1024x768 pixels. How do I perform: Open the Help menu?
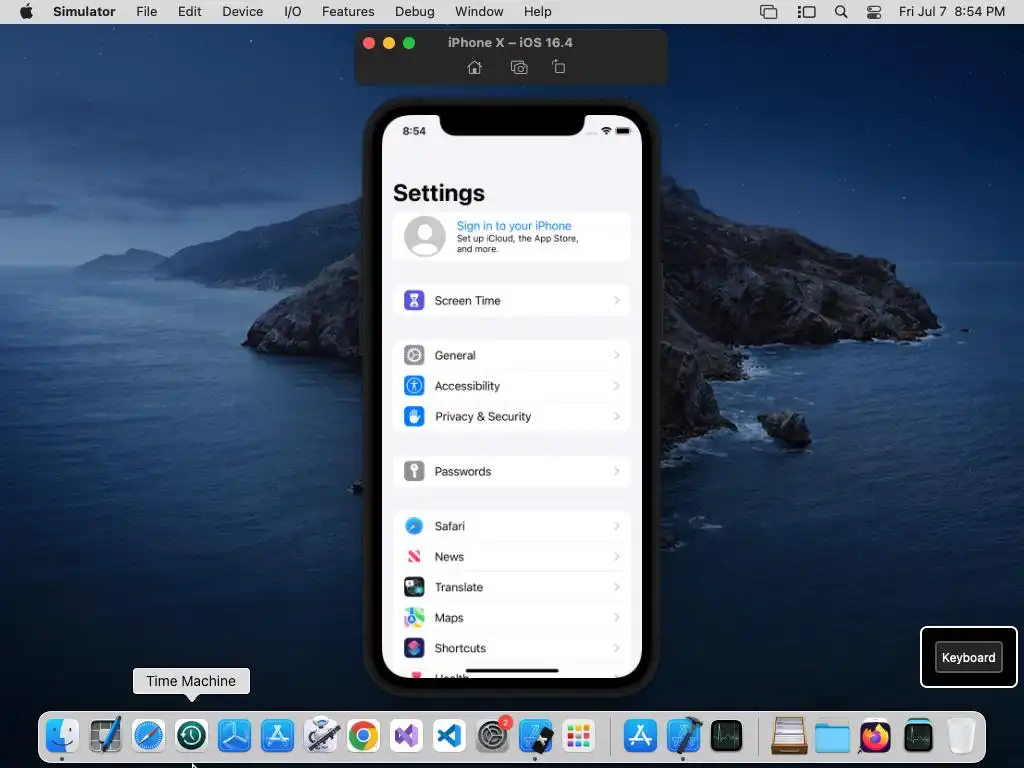[537, 12]
